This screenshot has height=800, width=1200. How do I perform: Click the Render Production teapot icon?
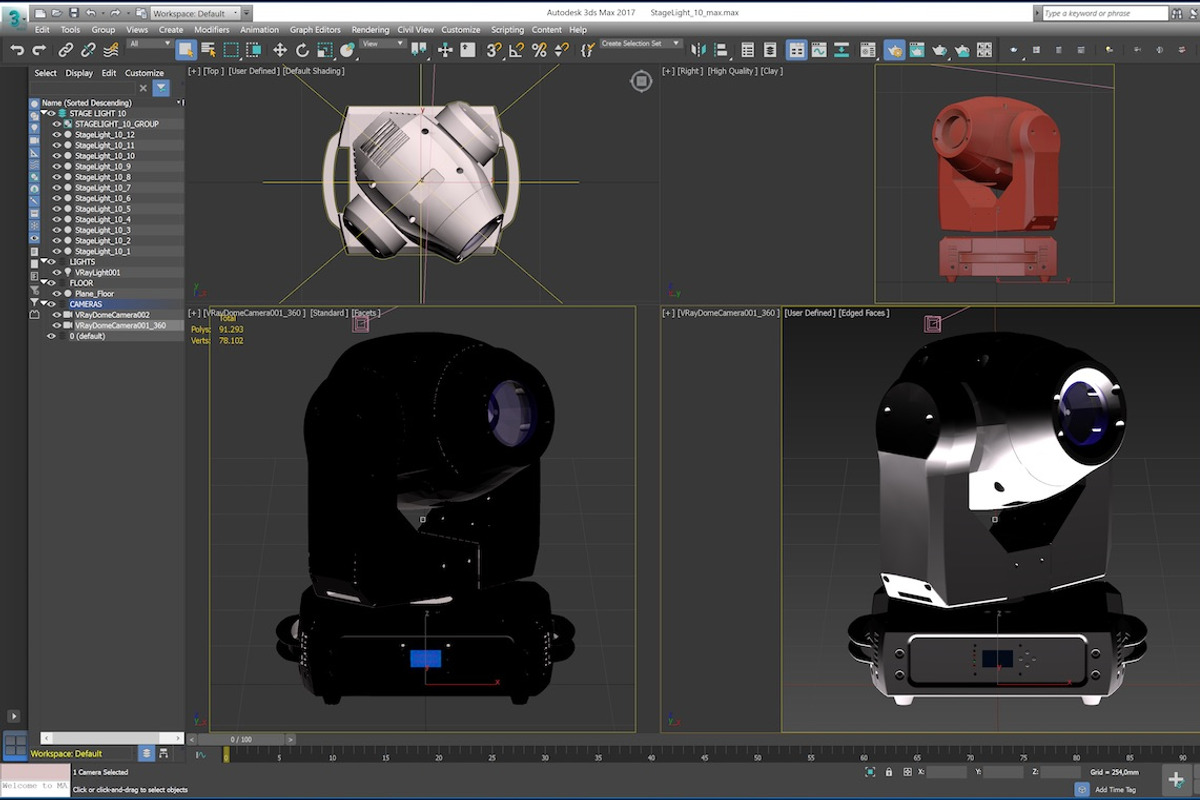click(939, 50)
